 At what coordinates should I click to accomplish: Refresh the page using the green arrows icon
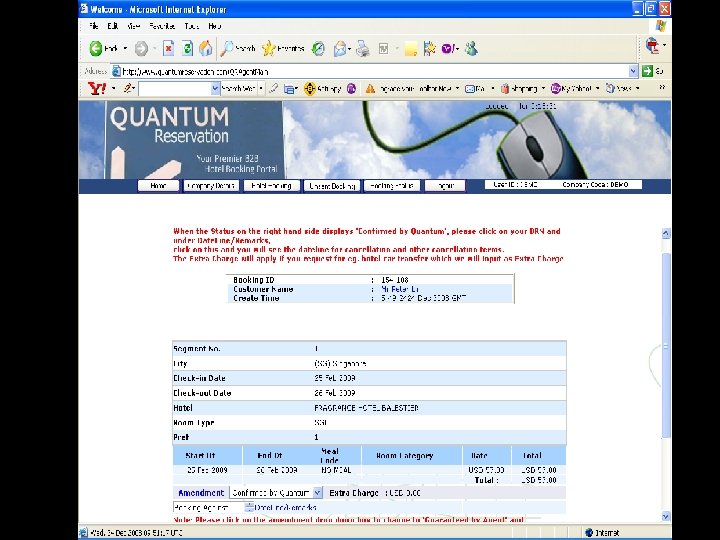[187, 48]
